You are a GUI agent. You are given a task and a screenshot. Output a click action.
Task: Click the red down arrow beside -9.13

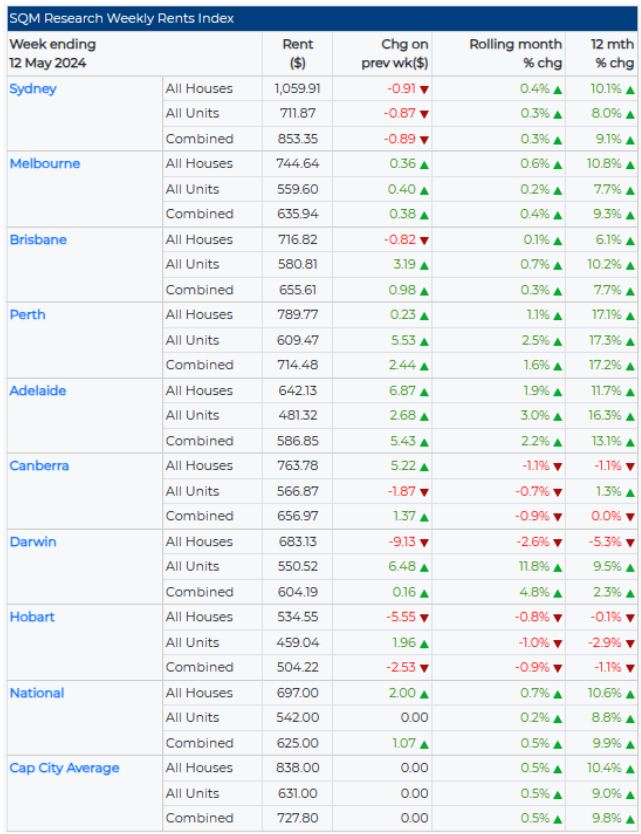click(x=424, y=542)
